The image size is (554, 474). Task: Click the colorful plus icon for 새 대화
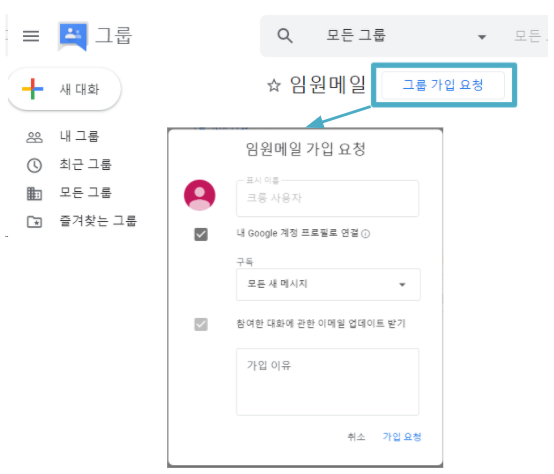[33, 89]
